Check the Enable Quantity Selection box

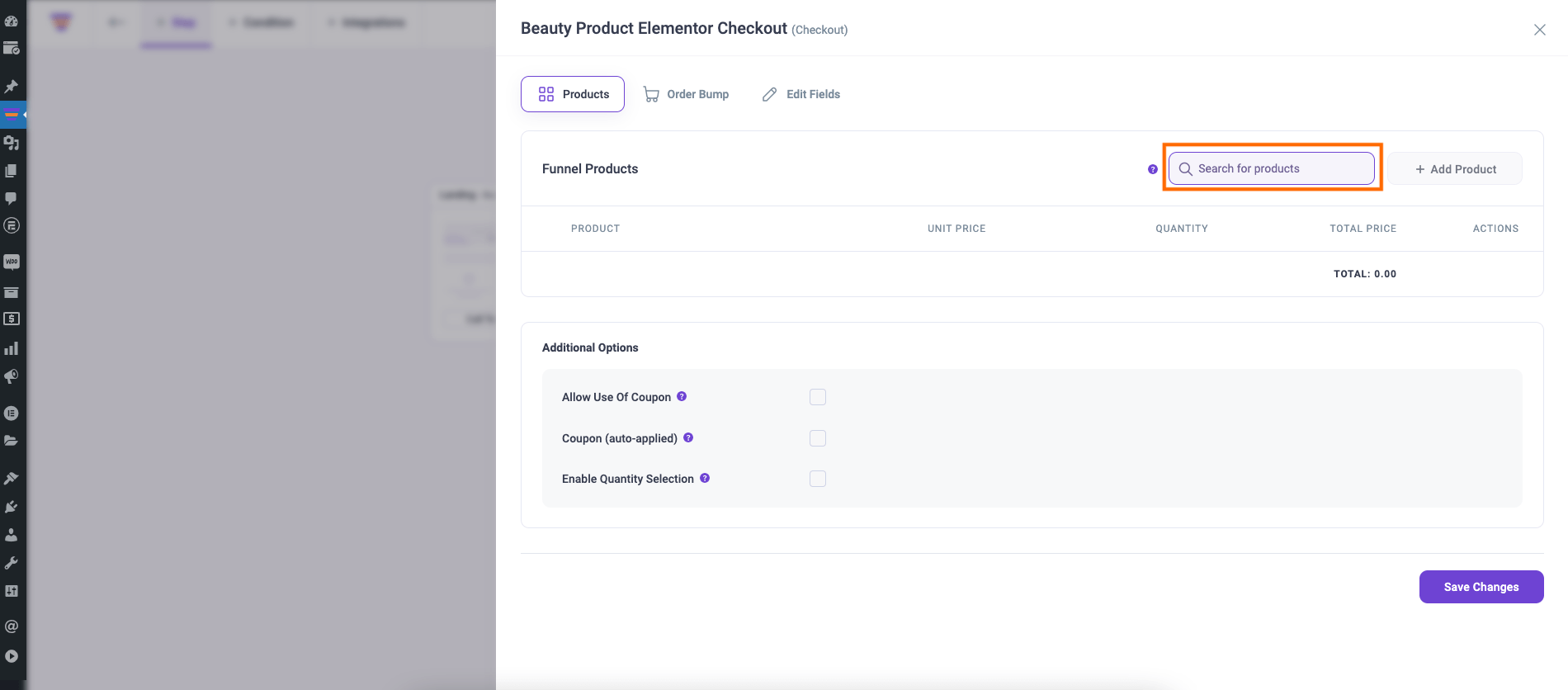(818, 479)
